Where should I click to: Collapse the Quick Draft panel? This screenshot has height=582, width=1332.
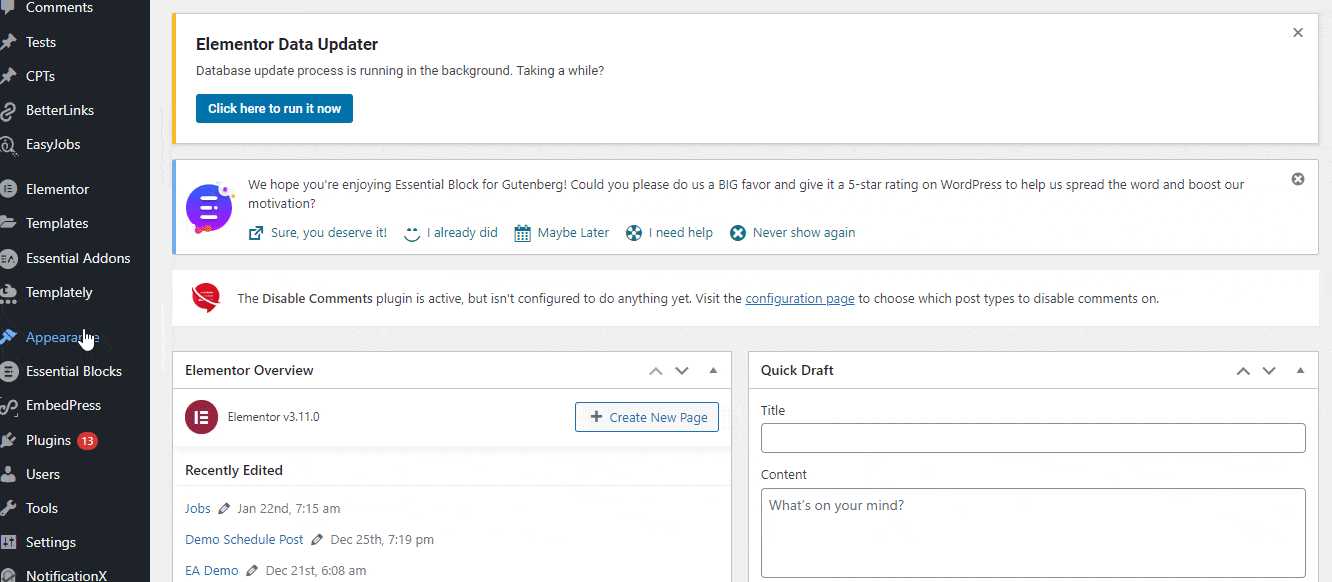coord(1300,371)
